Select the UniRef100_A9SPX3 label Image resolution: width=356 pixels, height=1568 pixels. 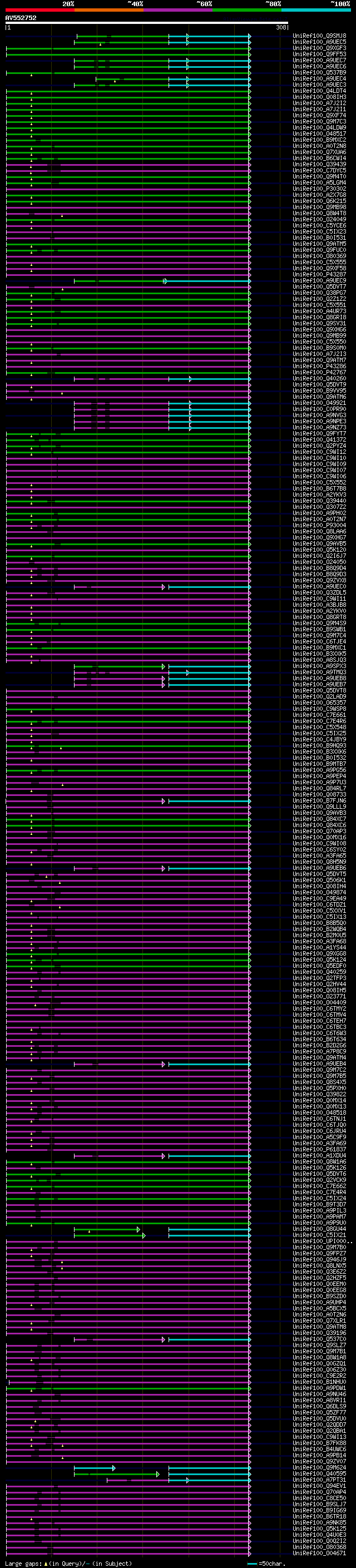pyautogui.click(x=319, y=666)
